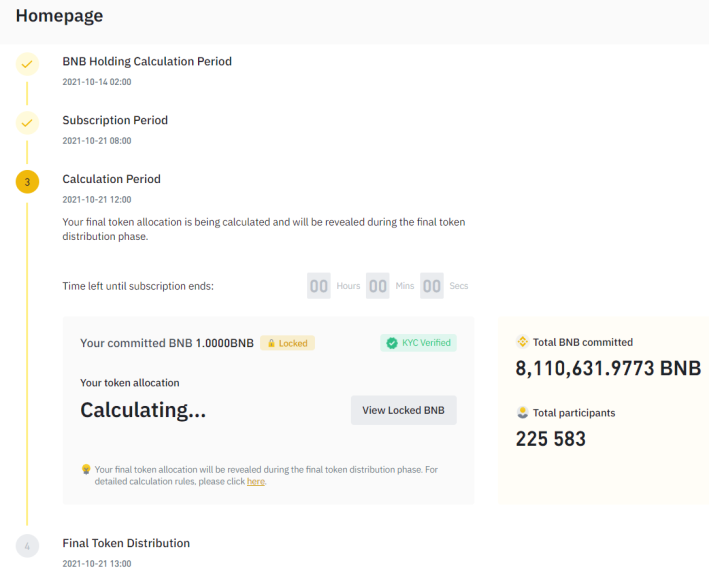Open View Locked BNB
Screen dimensions: 709x572
click(403, 410)
